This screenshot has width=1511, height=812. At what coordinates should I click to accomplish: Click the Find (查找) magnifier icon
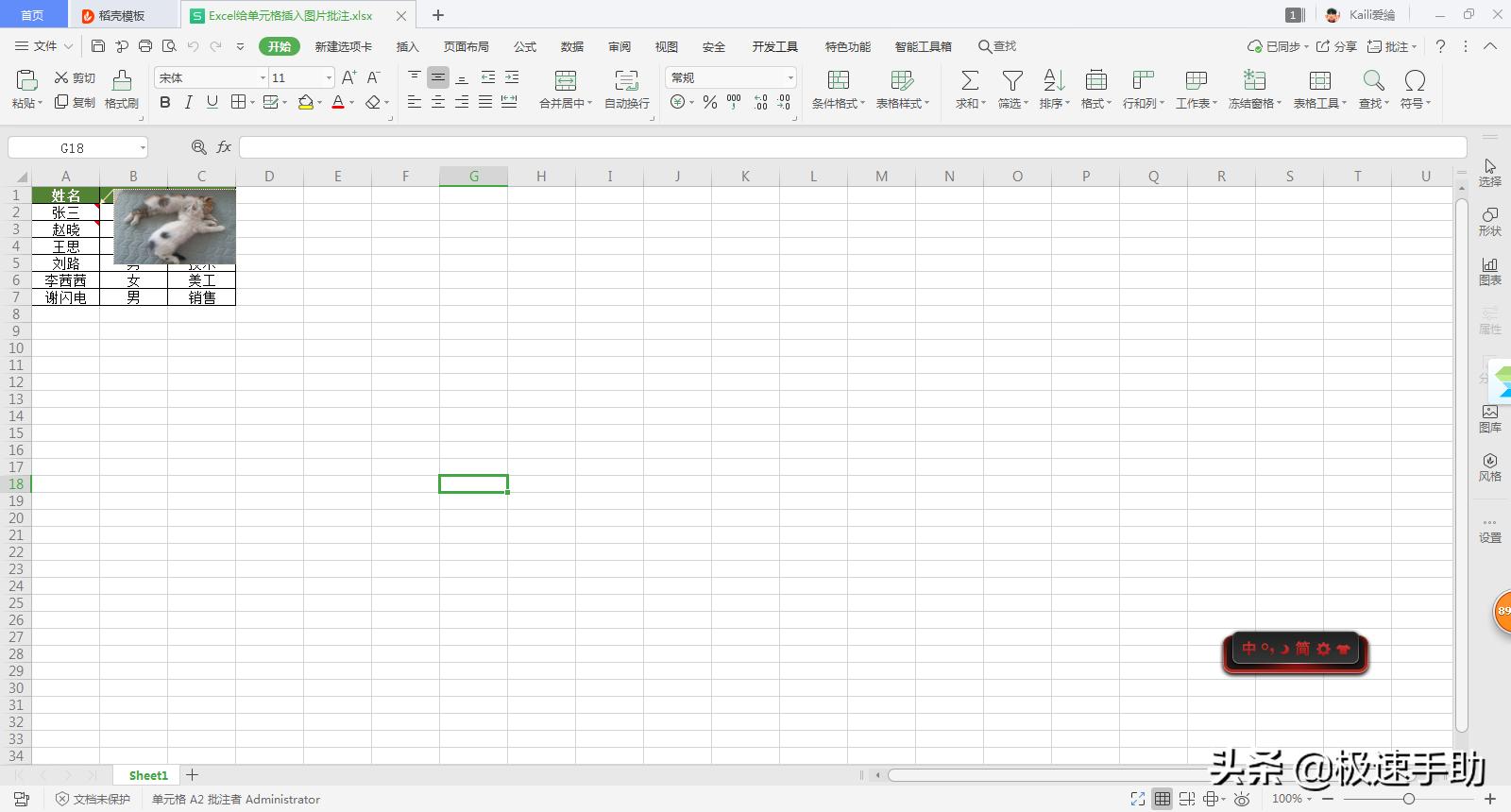[x=1373, y=81]
